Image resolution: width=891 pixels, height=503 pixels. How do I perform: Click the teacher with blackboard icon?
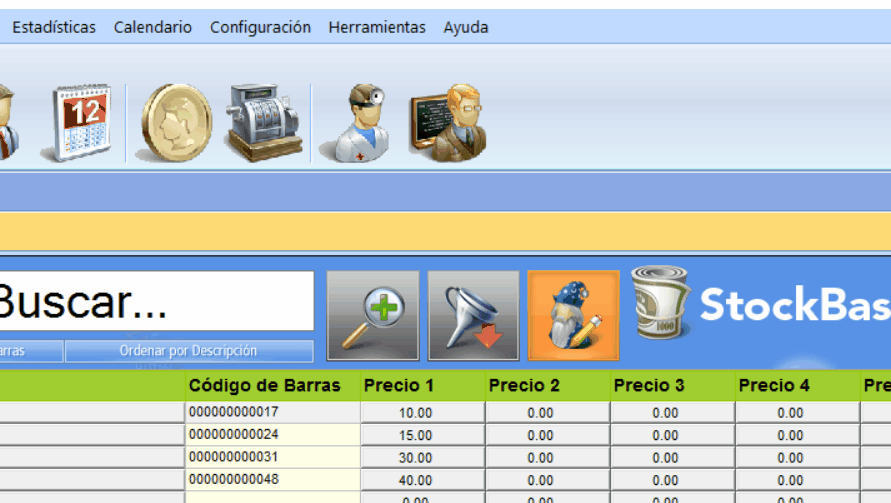tap(448, 123)
